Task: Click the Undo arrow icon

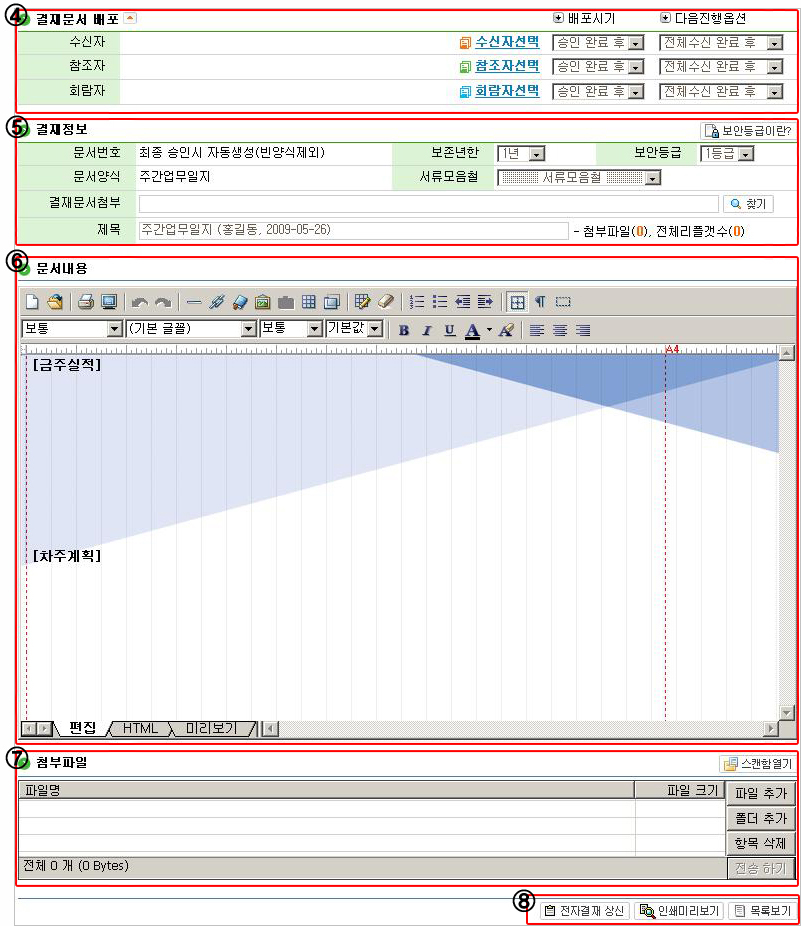Action: point(140,301)
